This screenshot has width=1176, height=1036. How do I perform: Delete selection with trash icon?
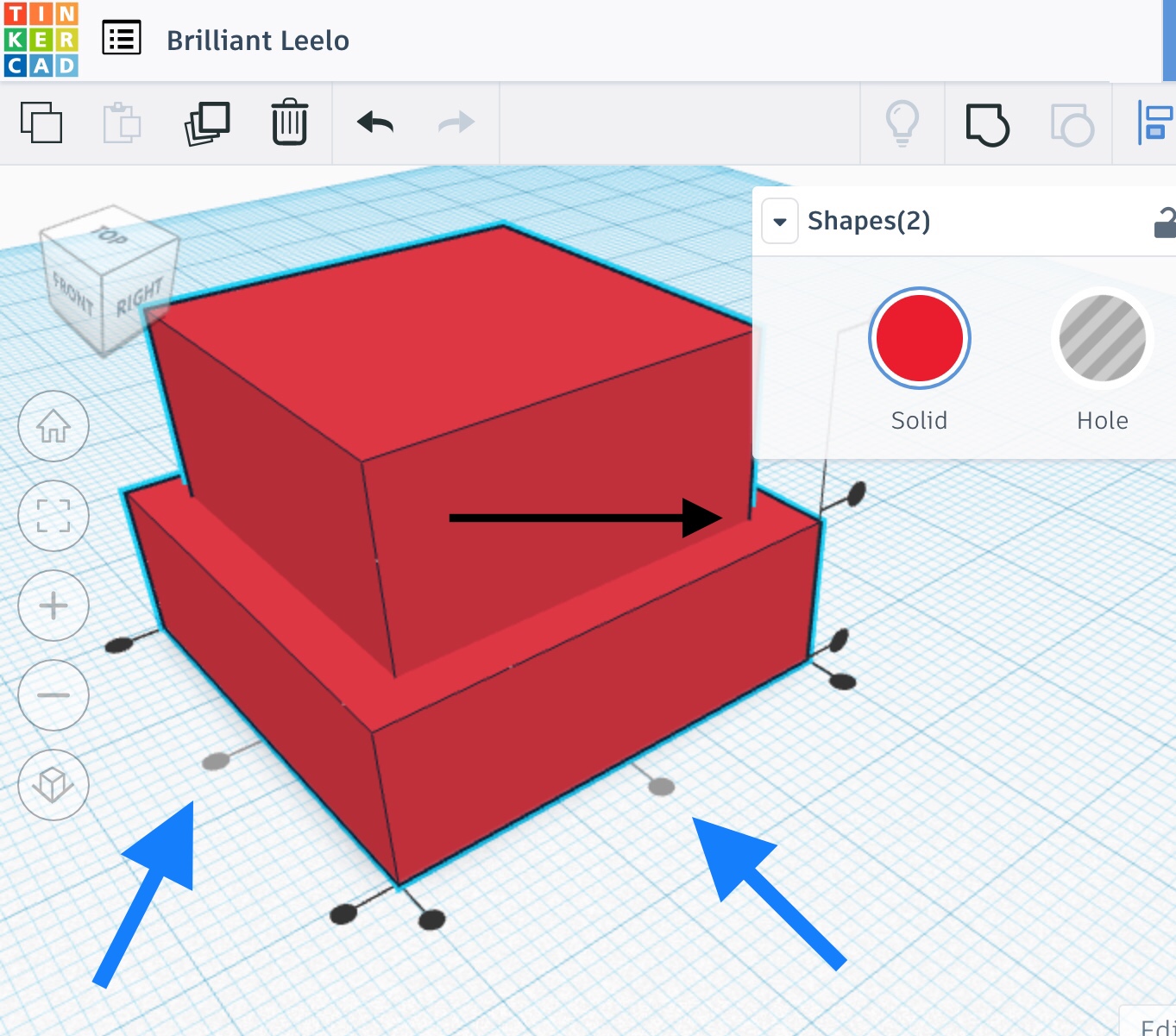coord(289,122)
